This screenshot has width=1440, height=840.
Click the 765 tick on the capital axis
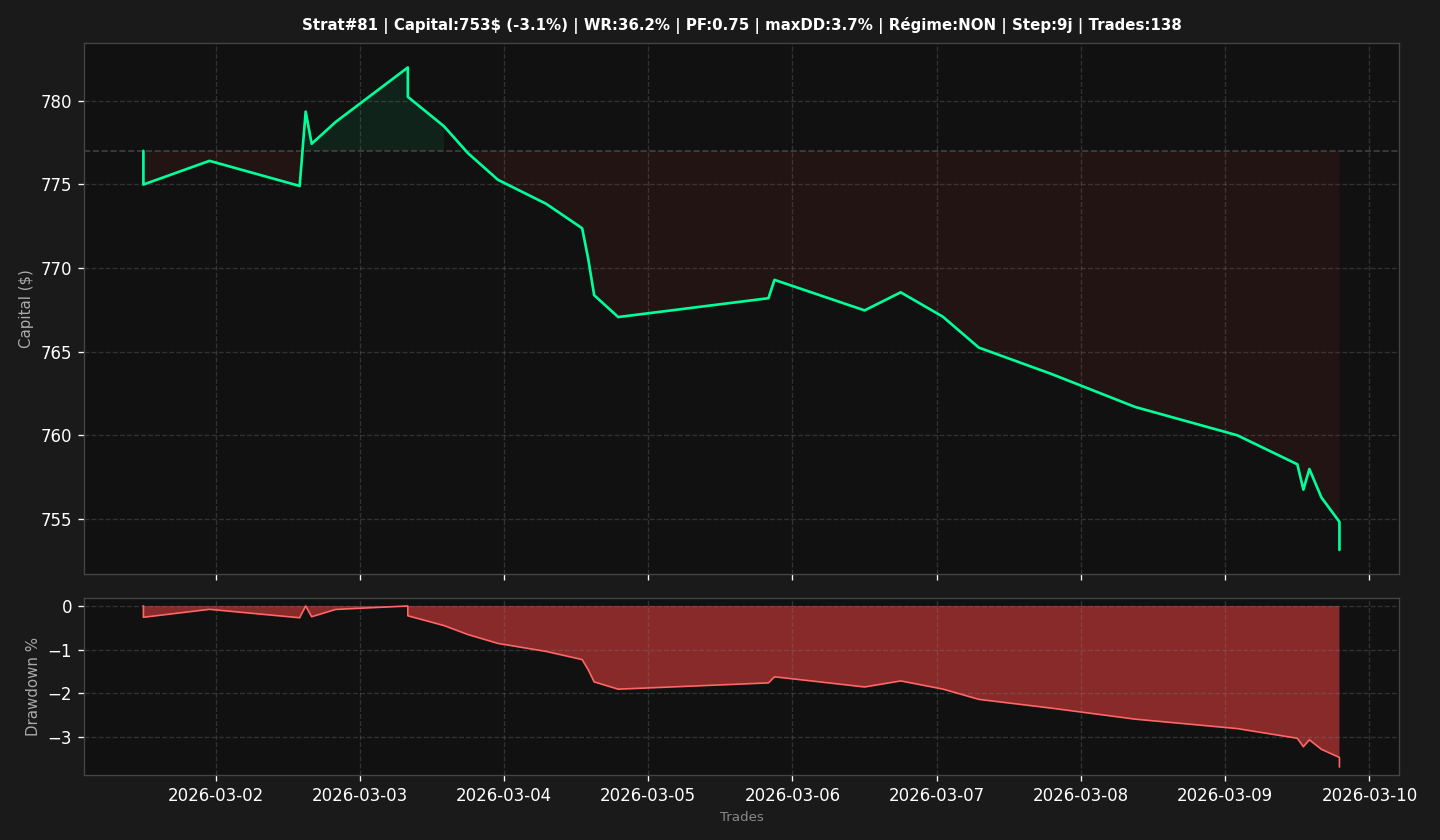point(58,353)
